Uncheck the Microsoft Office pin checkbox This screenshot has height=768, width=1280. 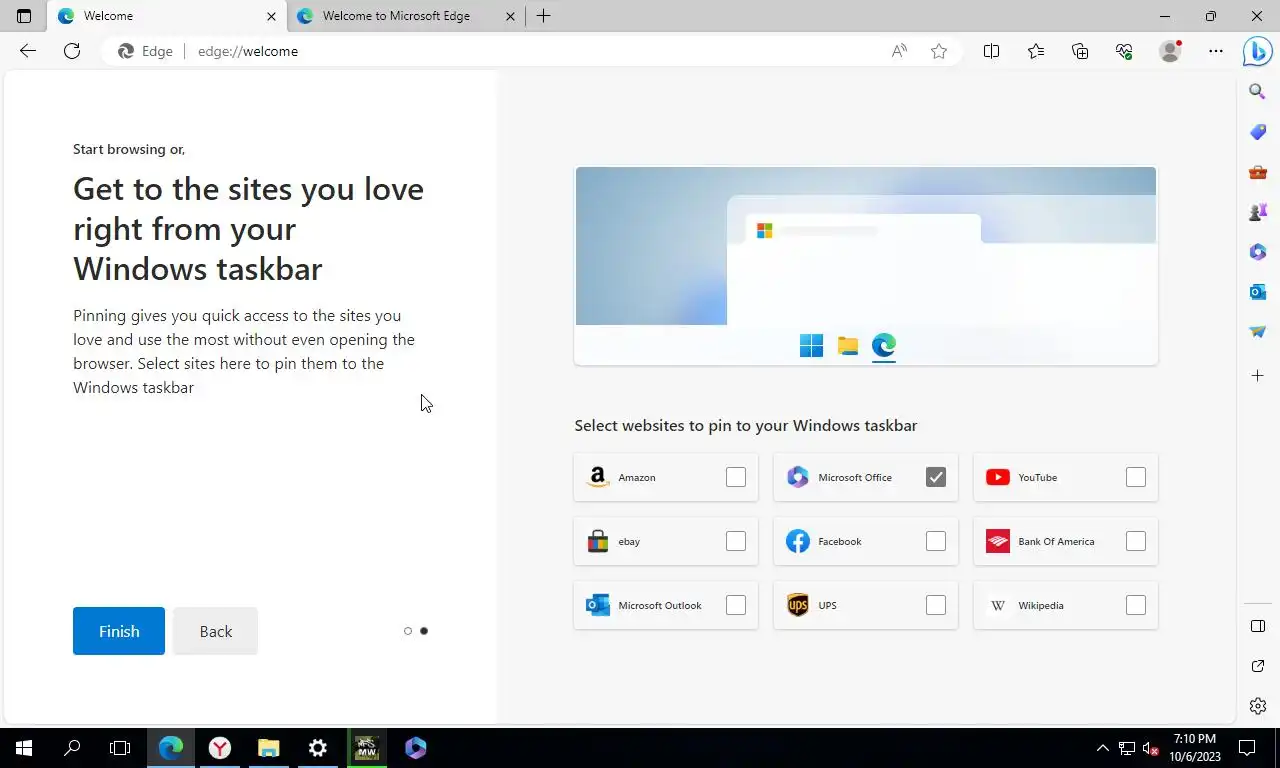click(936, 477)
